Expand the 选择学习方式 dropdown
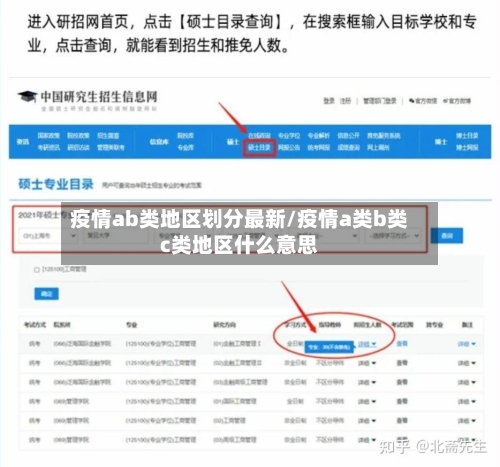This screenshot has width=500, height=467. pyautogui.click(x=393, y=236)
